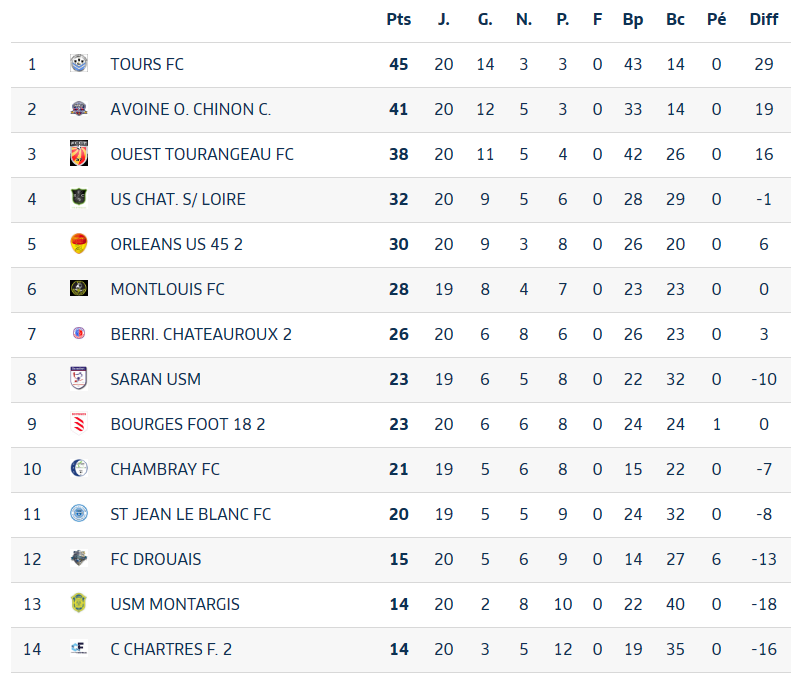Click the Bourges Foot 18 2 logo
The width and height of the screenshot is (797, 681).
79,423
